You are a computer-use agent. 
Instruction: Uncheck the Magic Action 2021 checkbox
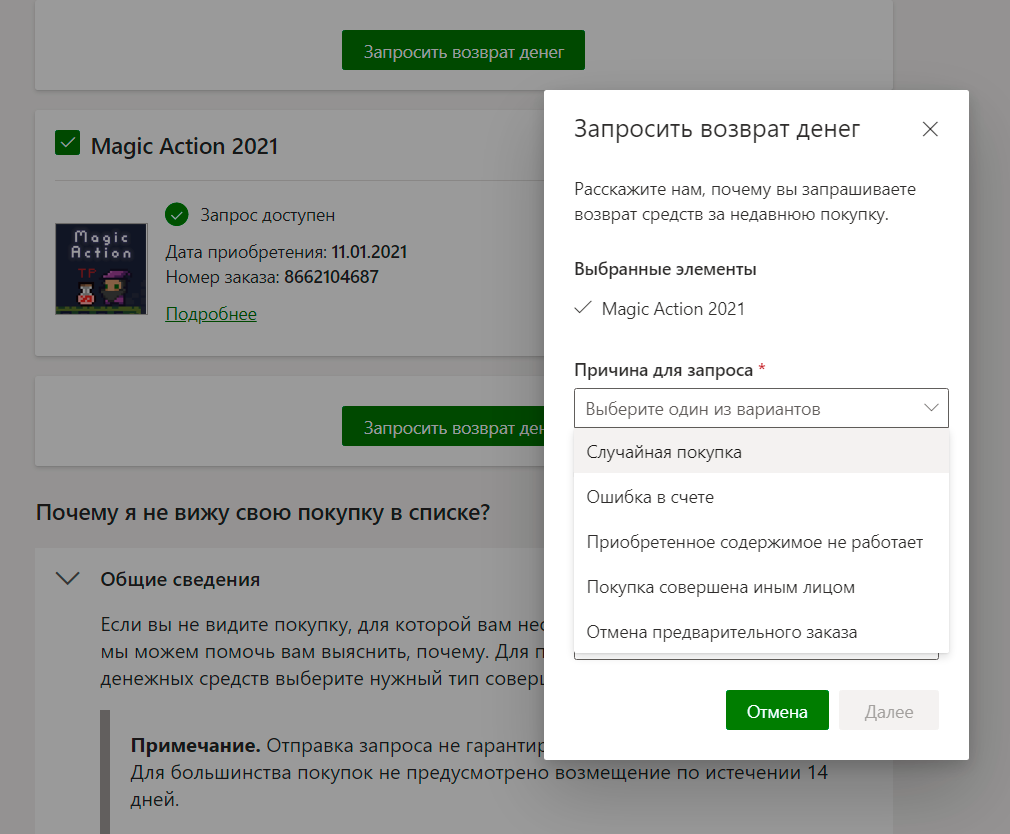click(68, 143)
